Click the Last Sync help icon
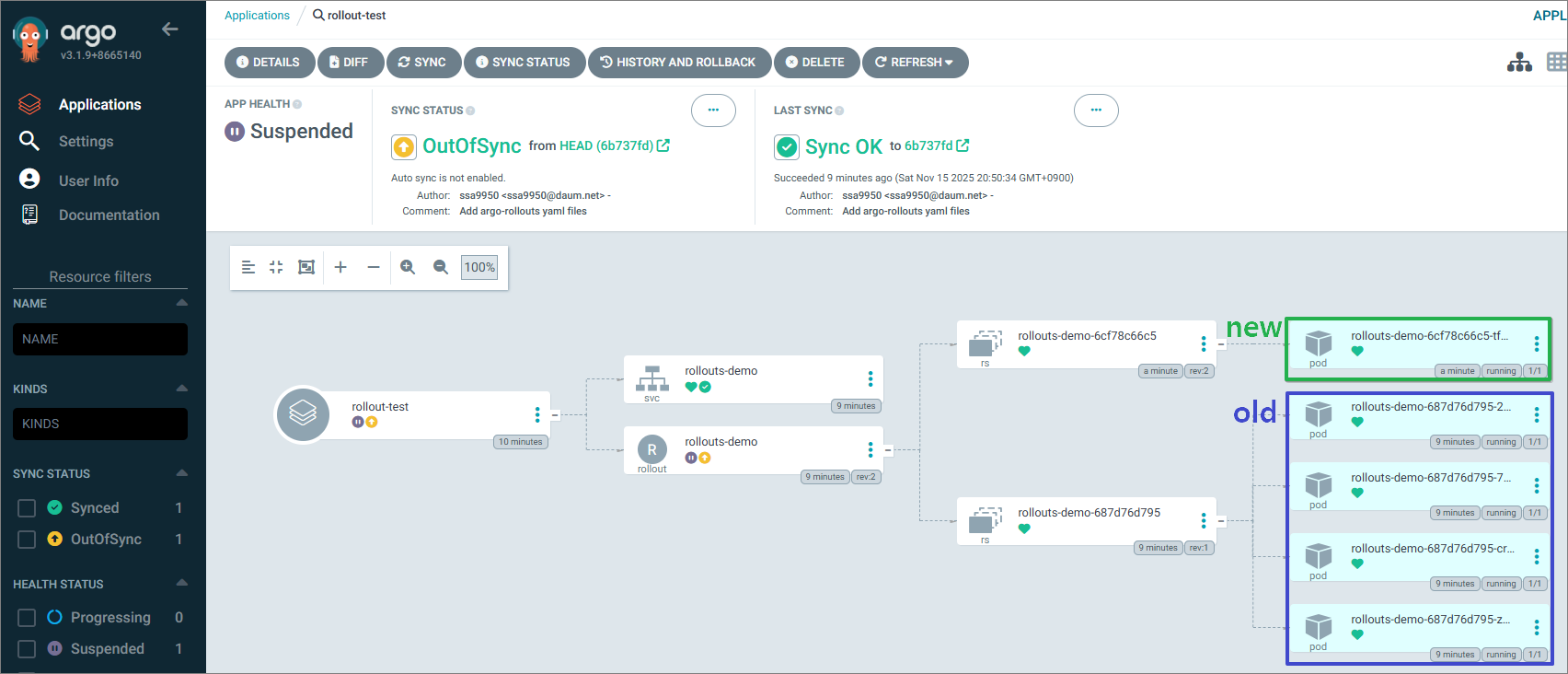 coord(839,110)
